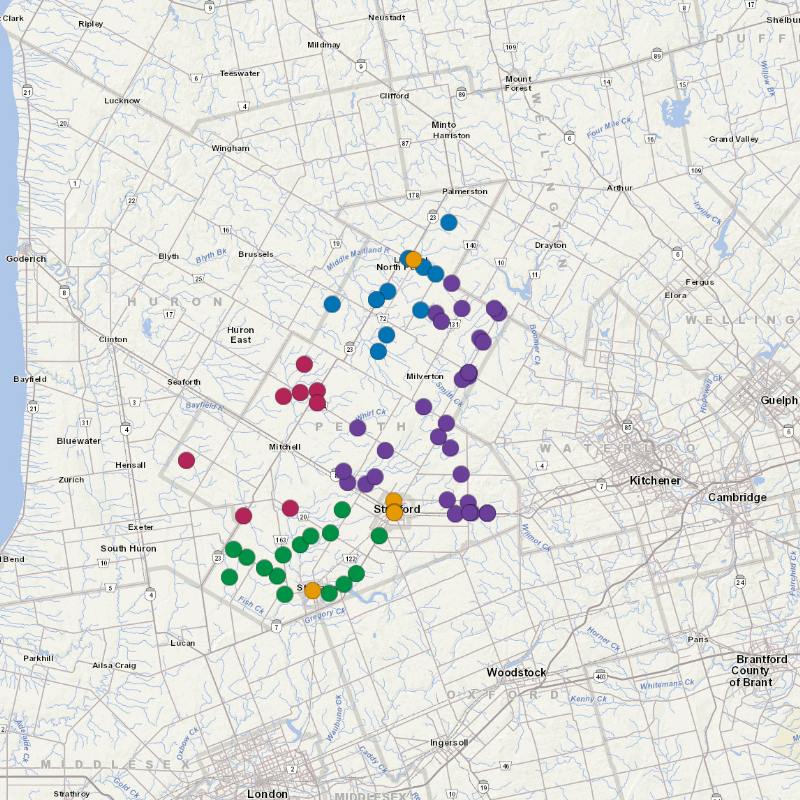Image resolution: width=800 pixels, height=800 pixels.
Task: Click the purple marker beside Whirl Ck label
Action: click(358, 428)
